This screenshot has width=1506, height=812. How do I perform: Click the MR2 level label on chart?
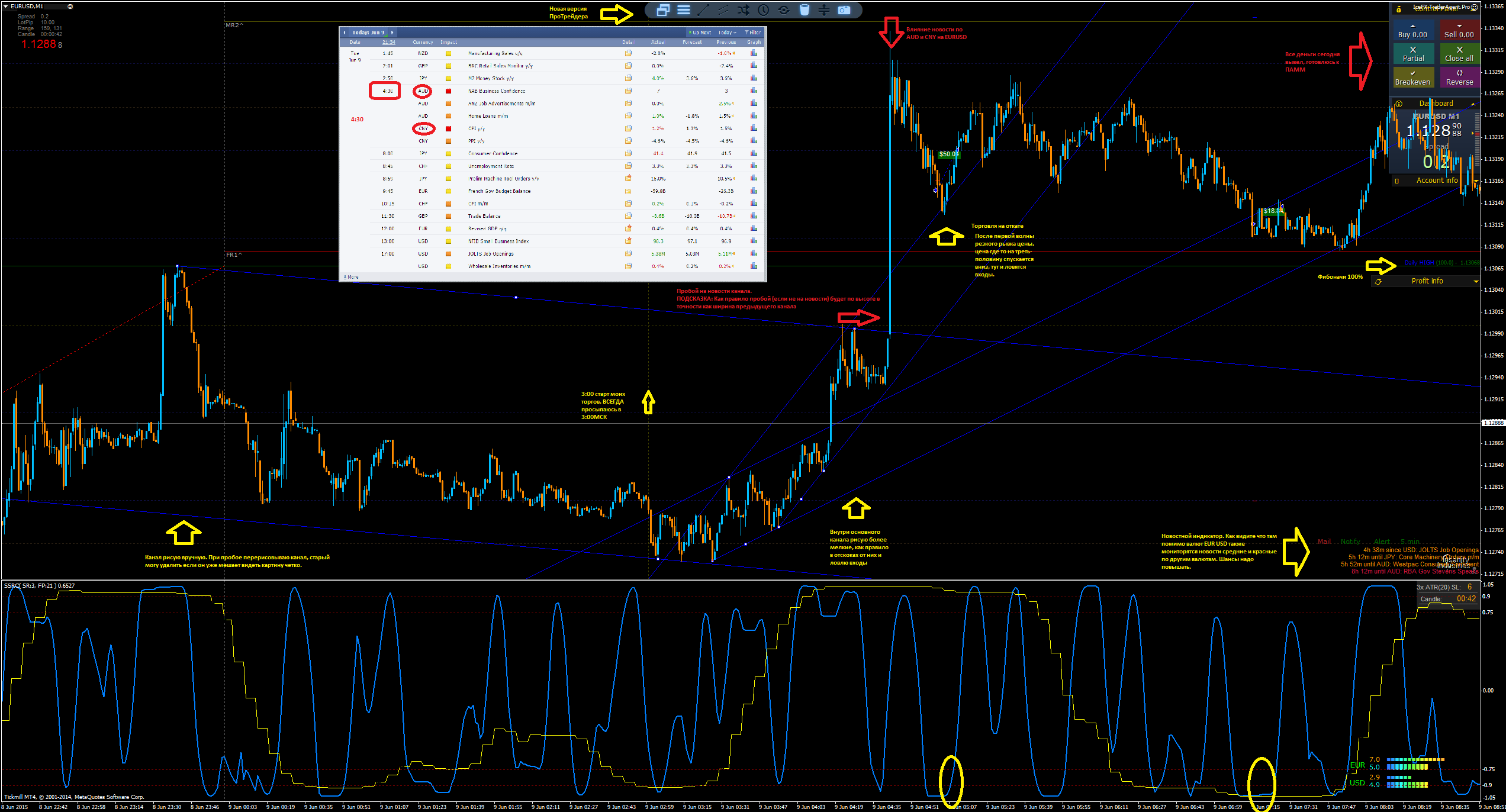234,25
